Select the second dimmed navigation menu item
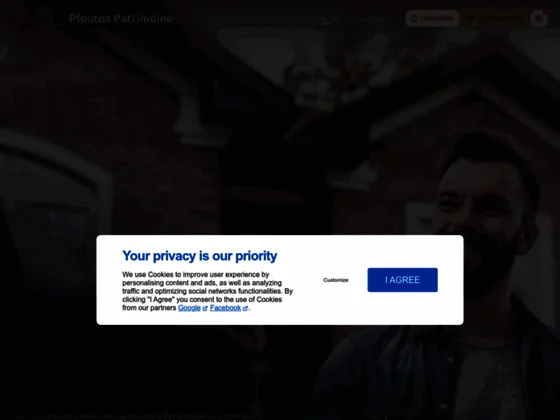The height and width of the screenshot is (420, 560). (x=371, y=18)
